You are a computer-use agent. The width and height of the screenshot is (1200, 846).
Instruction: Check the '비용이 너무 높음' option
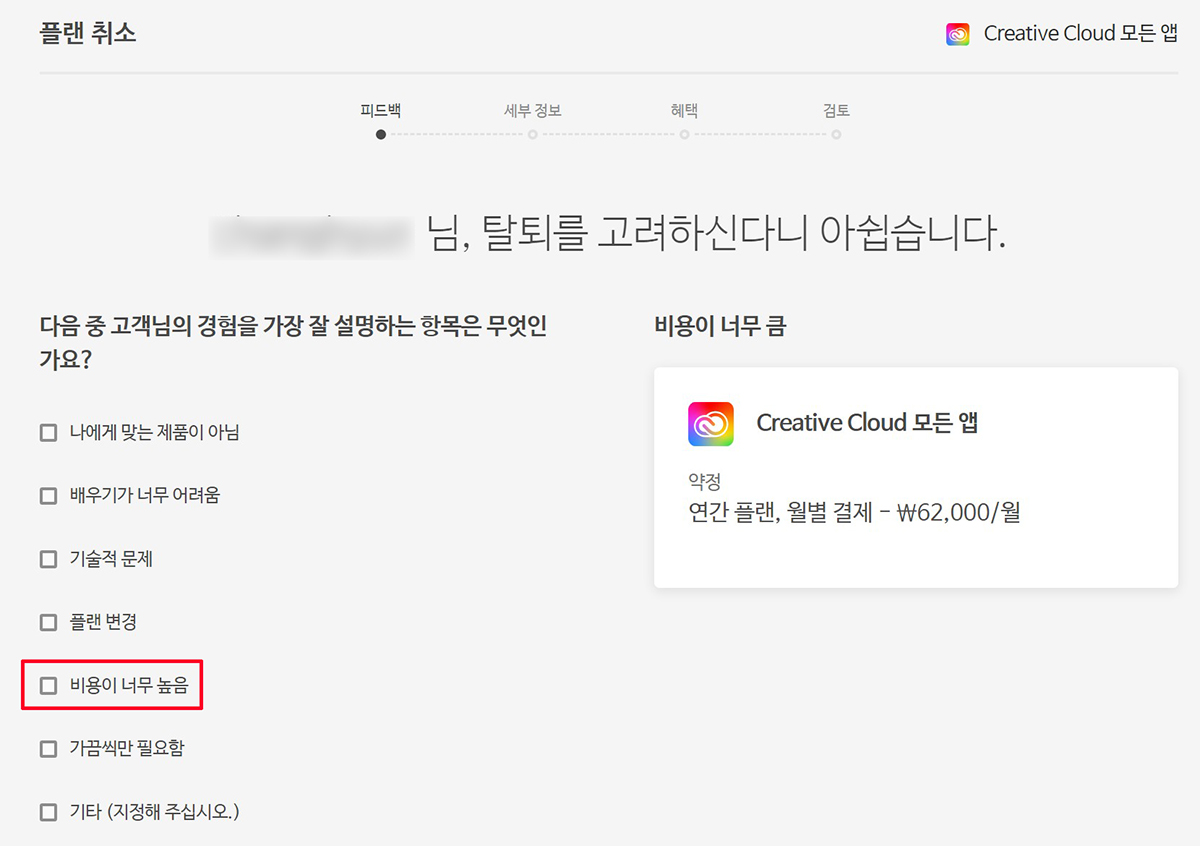click(x=48, y=685)
